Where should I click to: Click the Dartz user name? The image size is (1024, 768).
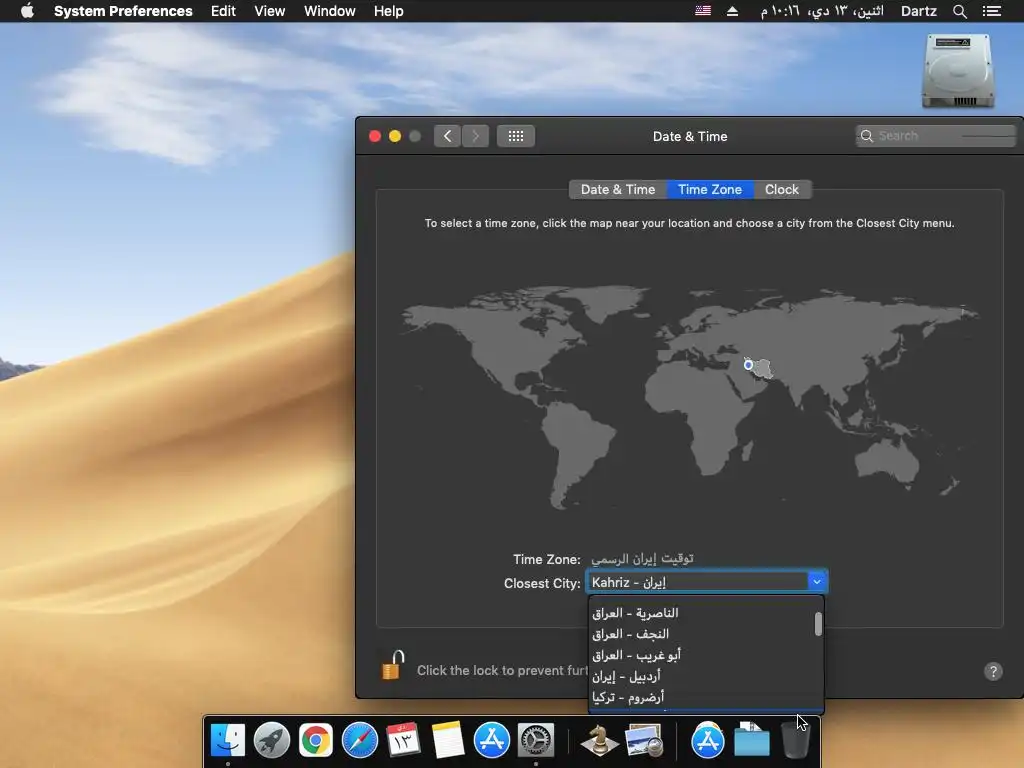click(918, 11)
